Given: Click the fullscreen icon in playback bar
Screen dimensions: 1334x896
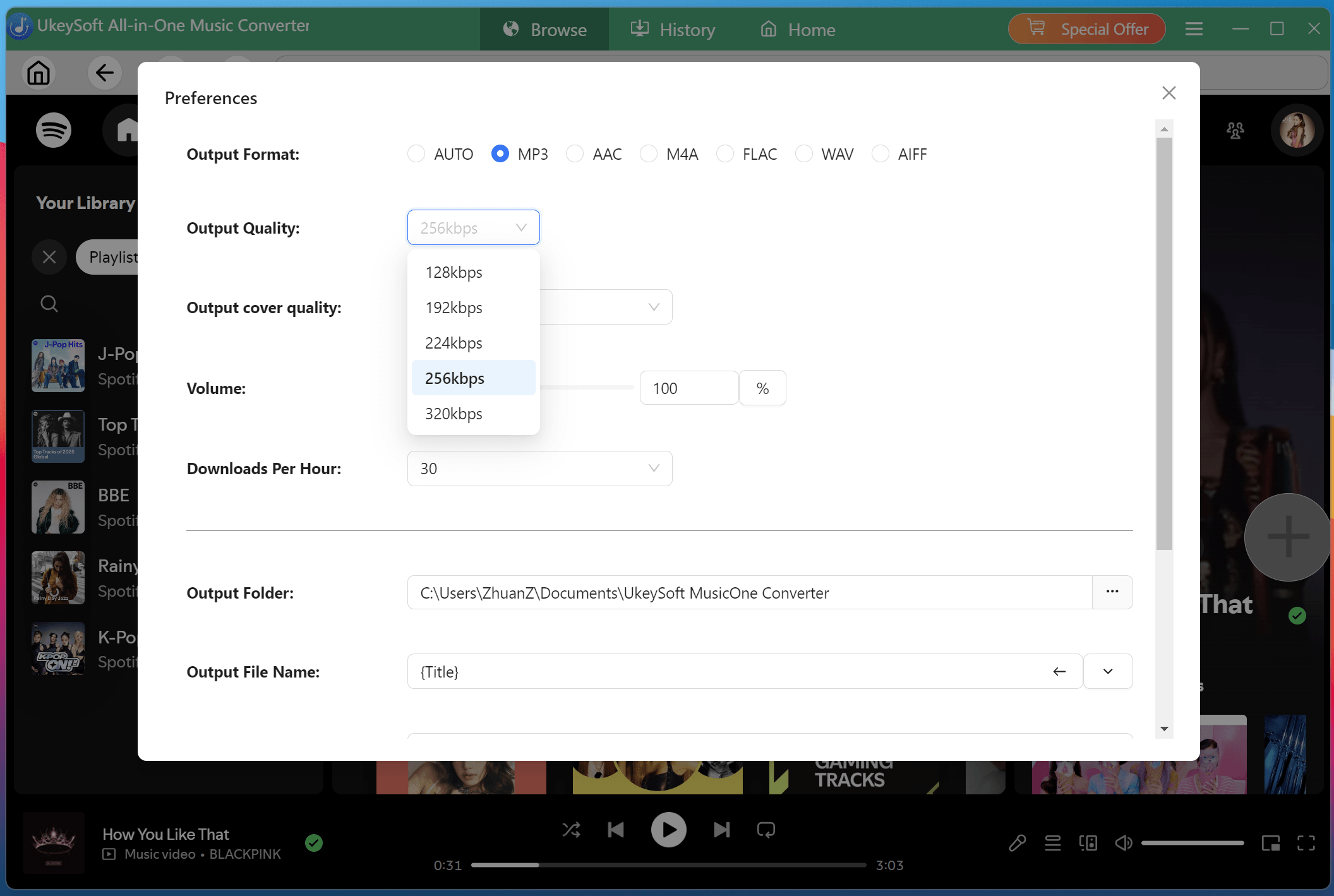Looking at the screenshot, I should coord(1307,843).
